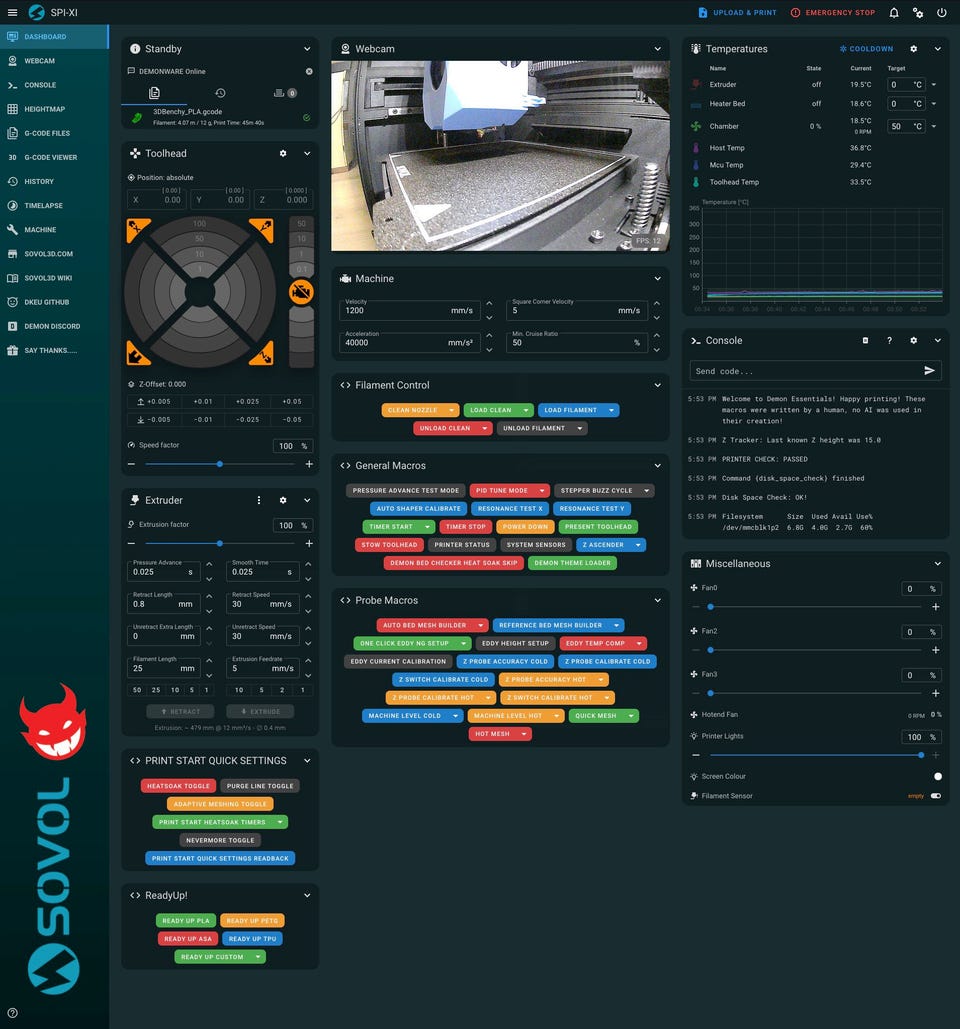This screenshot has height=1029, width=960.
Task: Go to G-Code Files in sidebar
Action: [x=47, y=133]
